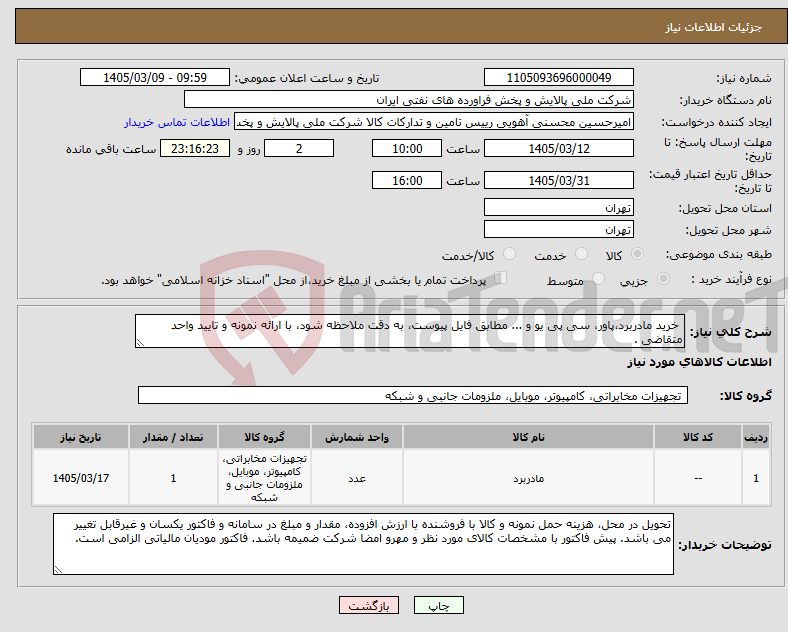Viewport: 788px width, 632px height.
Task: Select the خدمت radio button
Action: tap(581, 254)
